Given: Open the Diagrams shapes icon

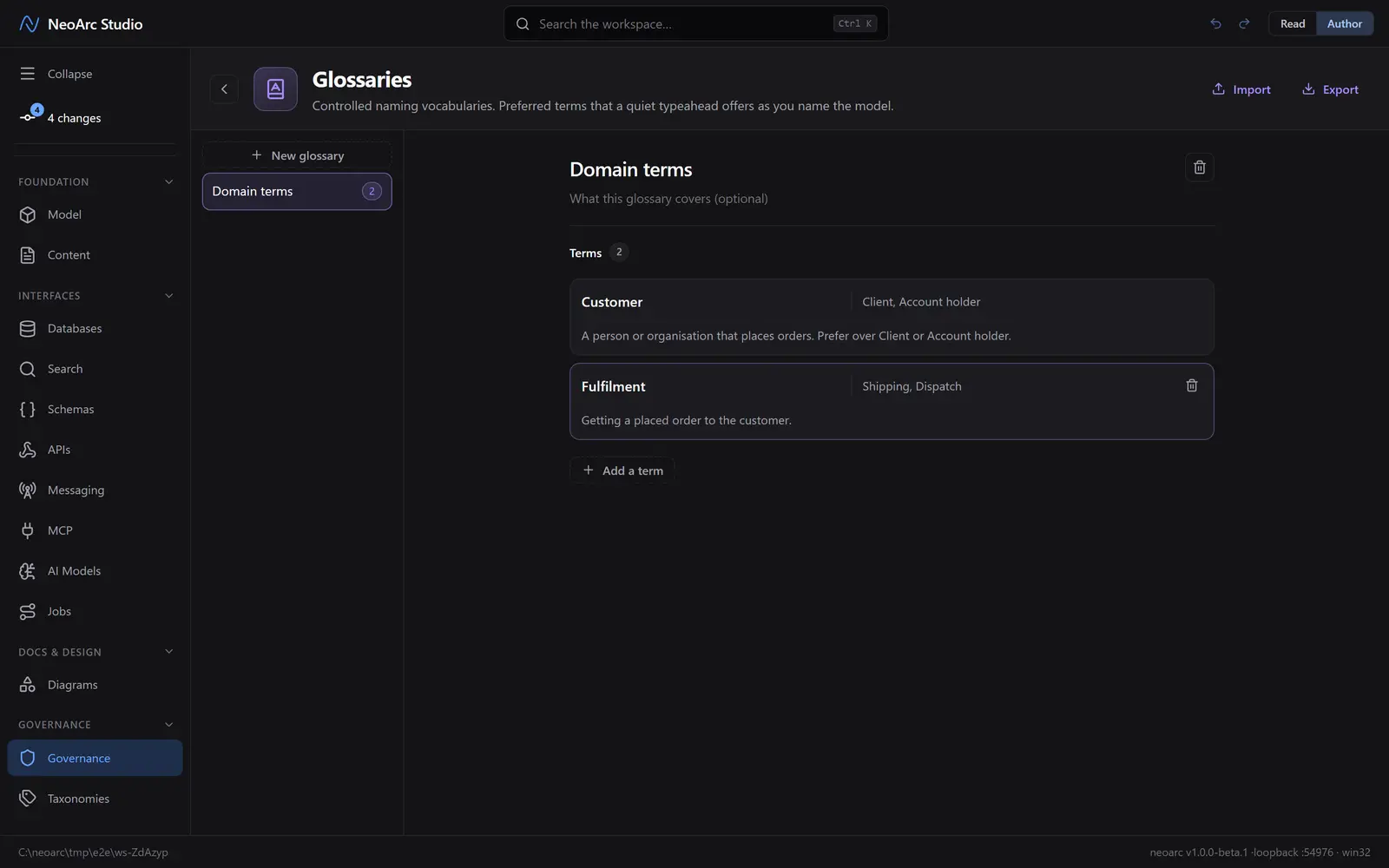Looking at the screenshot, I should coord(28,685).
